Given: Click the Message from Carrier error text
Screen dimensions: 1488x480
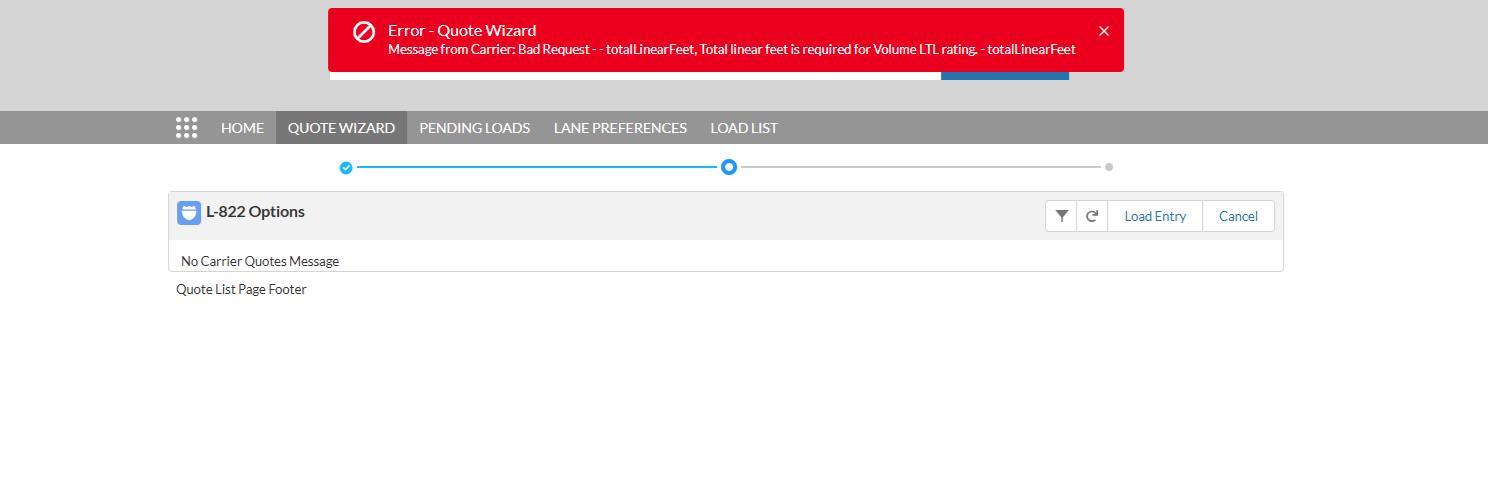Looking at the screenshot, I should (x=732, y=49).
